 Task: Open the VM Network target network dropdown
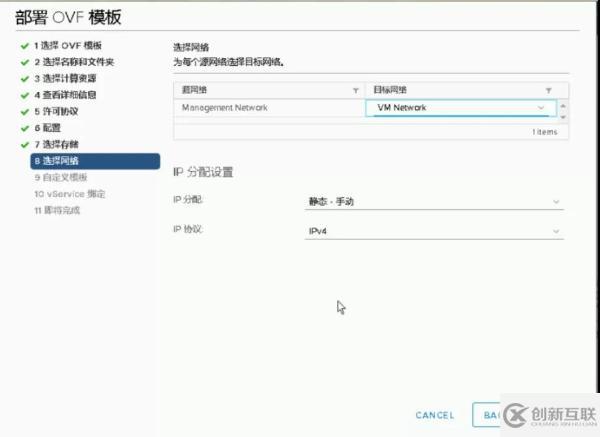[x=461, y=108]
